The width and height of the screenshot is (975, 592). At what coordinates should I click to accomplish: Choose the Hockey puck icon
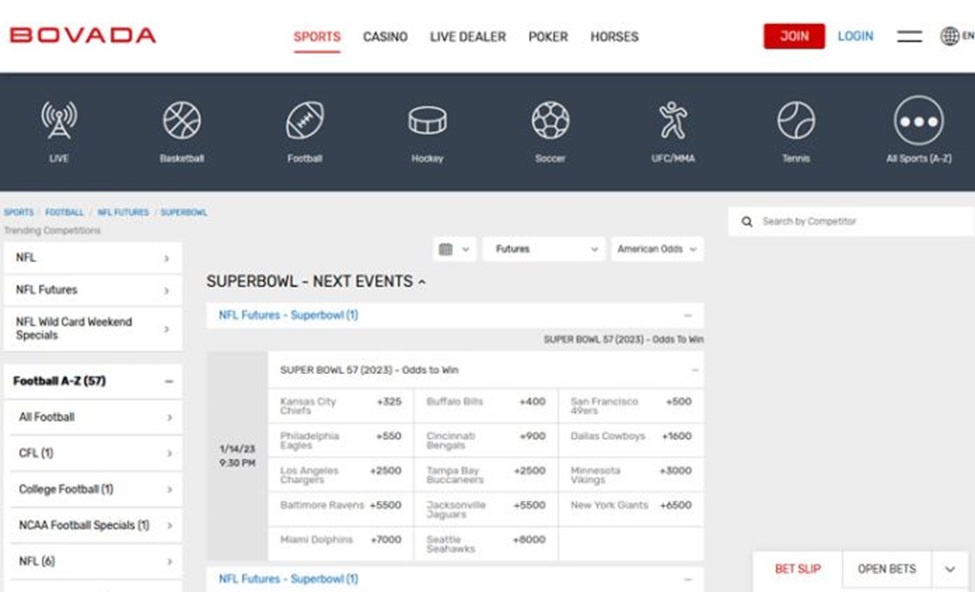(427, 121)
